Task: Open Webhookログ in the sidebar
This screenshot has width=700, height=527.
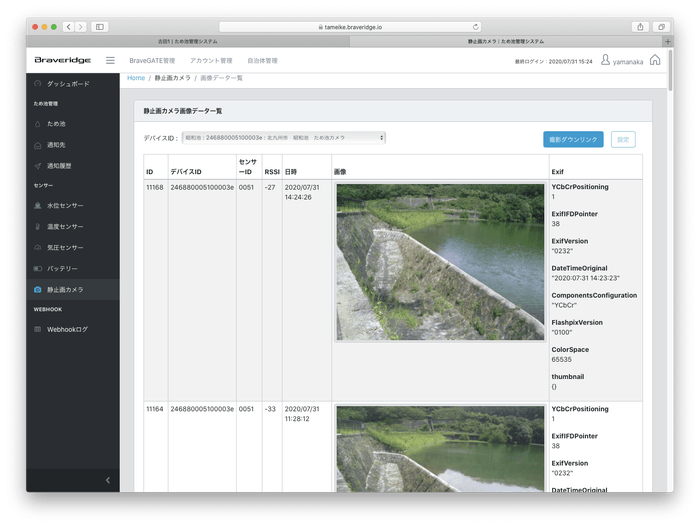Action: pyautogui.click(x=68, y=329)
